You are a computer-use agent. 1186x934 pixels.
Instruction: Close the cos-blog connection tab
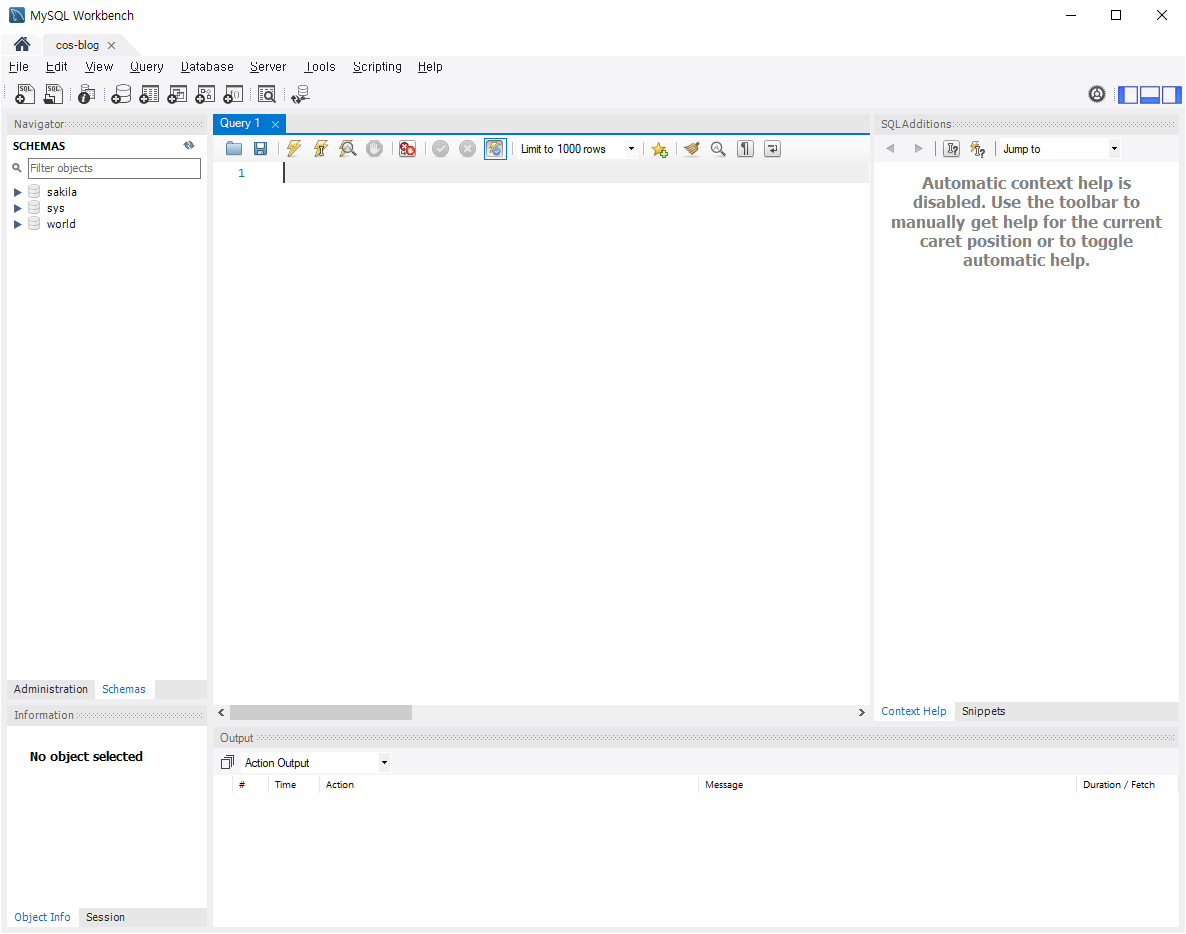[x=111, y=45]
